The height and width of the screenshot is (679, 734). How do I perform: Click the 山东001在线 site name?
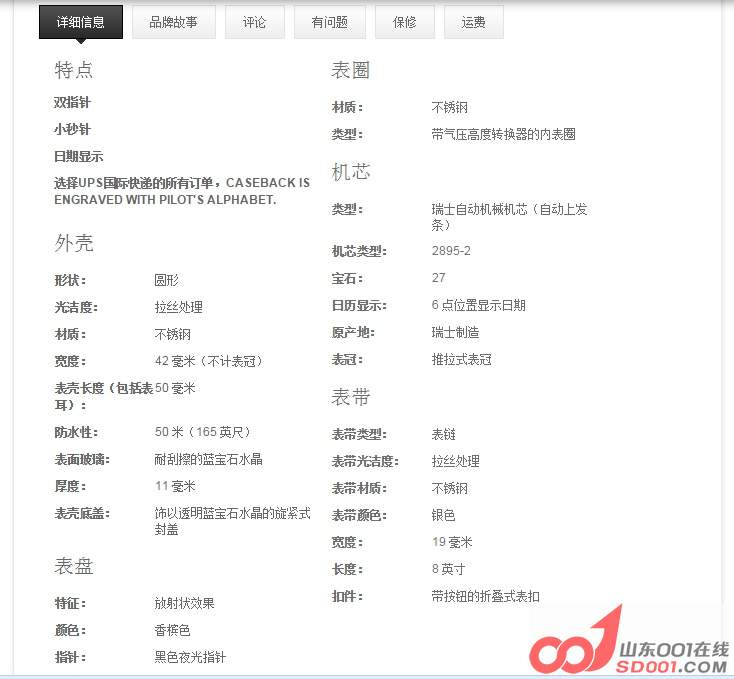[x=676, y=648]
